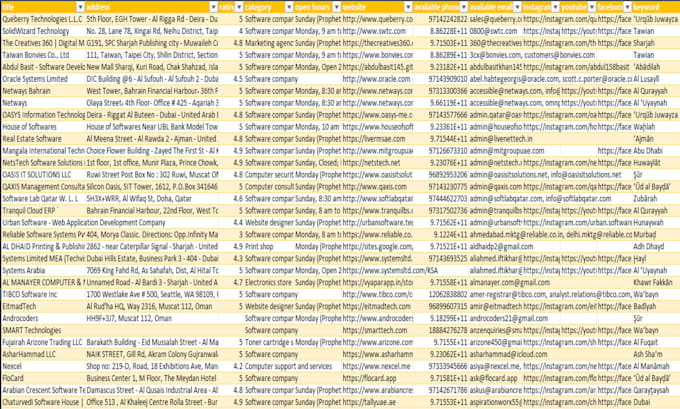Viewport: 680px width, 409px height.
Task: Select phone number 18884276278
Action: pos(441,330)
